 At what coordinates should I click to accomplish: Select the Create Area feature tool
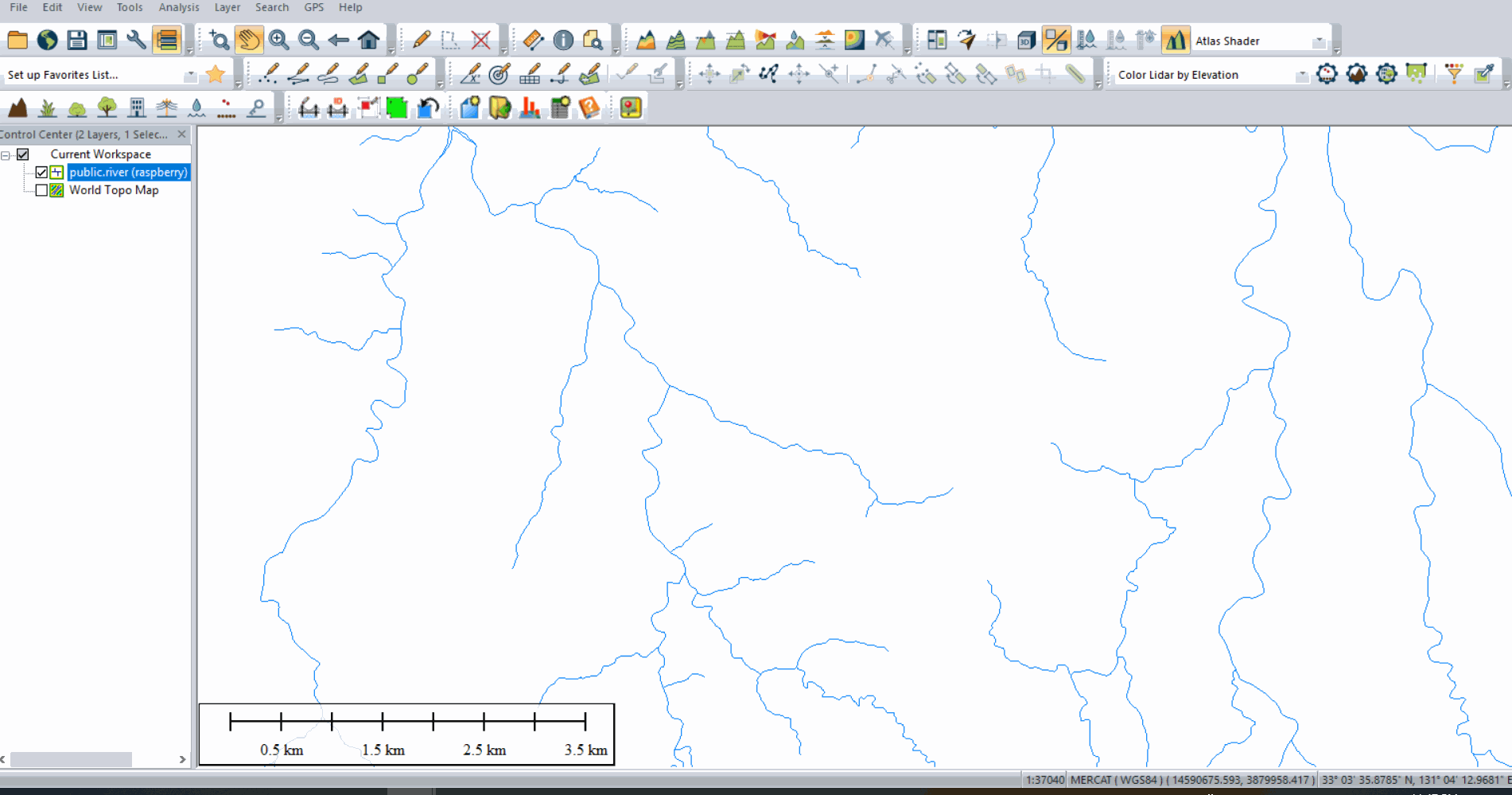point(359,74)
